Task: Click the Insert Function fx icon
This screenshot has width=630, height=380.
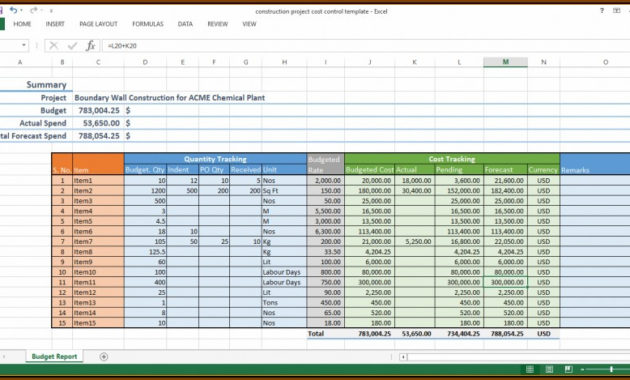Action: (90, 46)
